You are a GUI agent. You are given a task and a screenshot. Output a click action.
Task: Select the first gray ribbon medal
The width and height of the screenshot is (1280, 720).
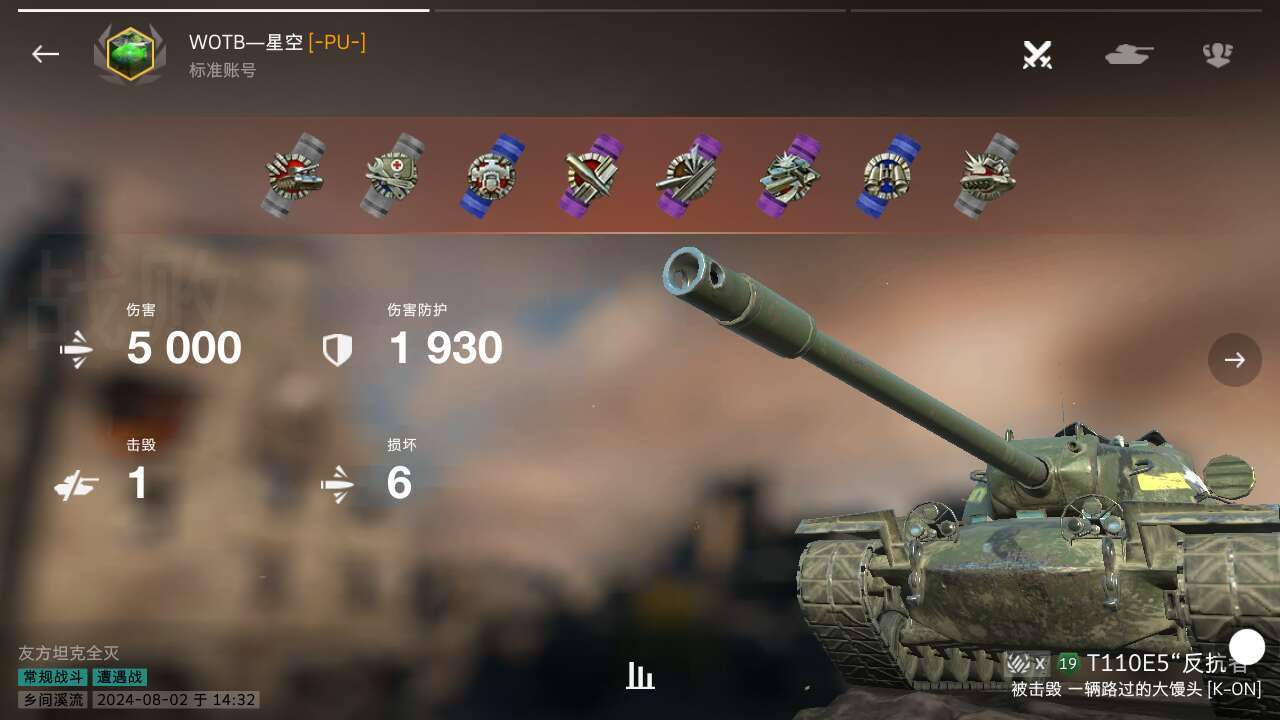coord(295,175)
